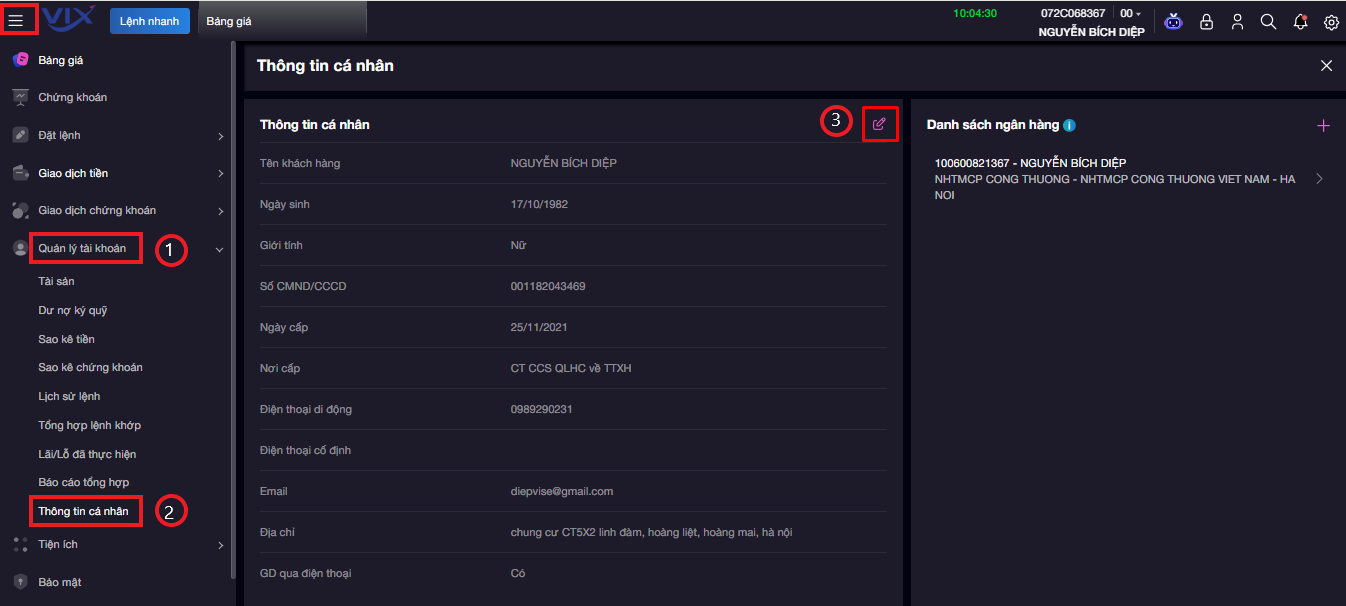Open Đặt lệnh menu item
Image resolution: width=1346 pixels, height=606 pixels.
[x=59, y=135]
